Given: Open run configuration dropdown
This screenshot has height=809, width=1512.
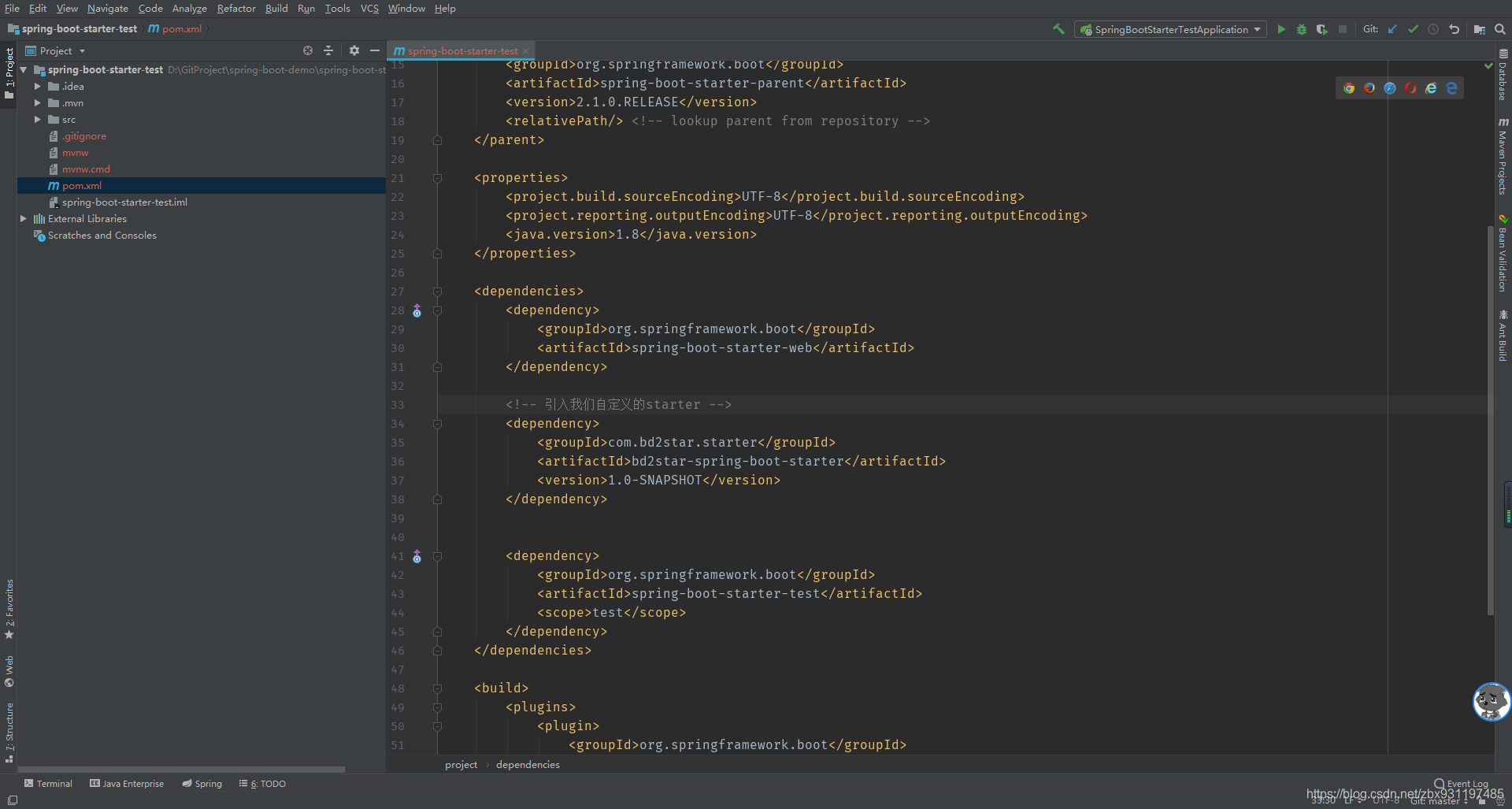Looking at the screenshot, I should coord(1170,29).
